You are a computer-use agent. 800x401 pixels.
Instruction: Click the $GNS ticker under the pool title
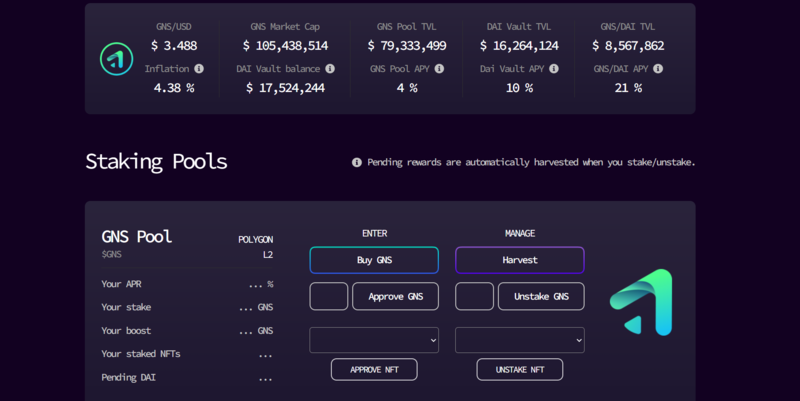point(111,254)
